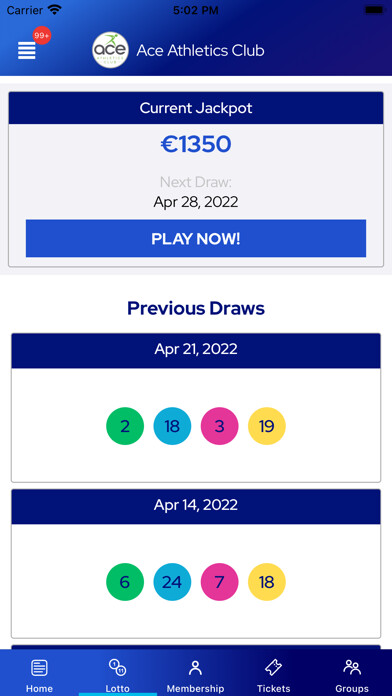Viewport: 392px width, 696px height.
Task: Open the hamburger menu icon
Action: click(27, 50)
